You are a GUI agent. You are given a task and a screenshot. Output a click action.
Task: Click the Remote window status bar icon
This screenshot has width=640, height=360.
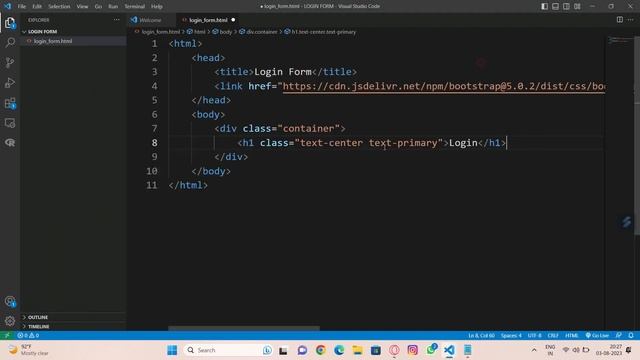click(7, 335)
